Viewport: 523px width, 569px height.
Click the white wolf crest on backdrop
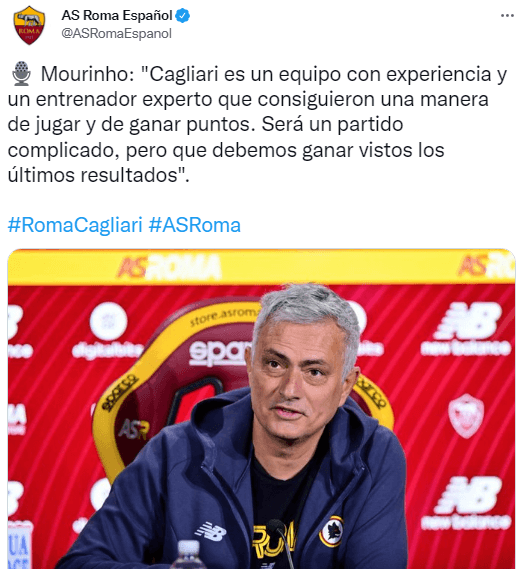click(x=466, y=416)
